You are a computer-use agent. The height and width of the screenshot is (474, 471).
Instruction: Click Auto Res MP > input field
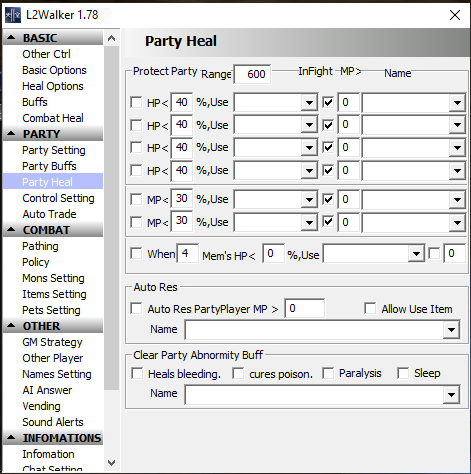coord(305,308)
